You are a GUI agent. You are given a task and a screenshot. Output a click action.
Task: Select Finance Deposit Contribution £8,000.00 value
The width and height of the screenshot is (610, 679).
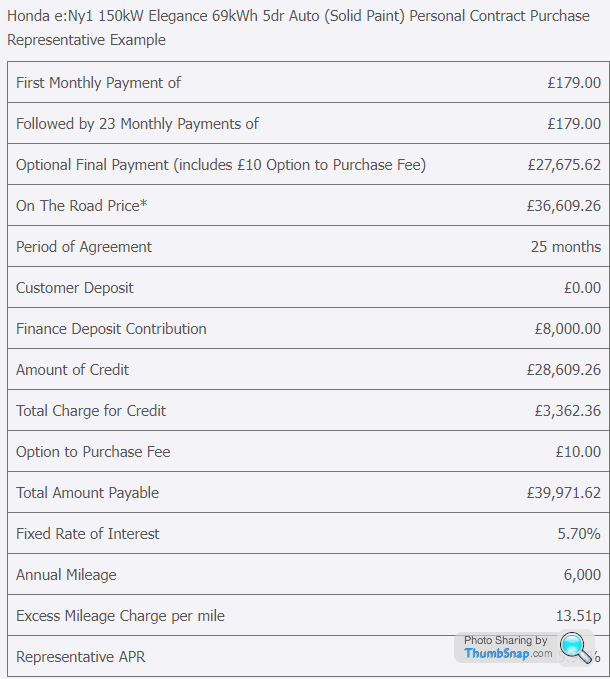point(568,329)
